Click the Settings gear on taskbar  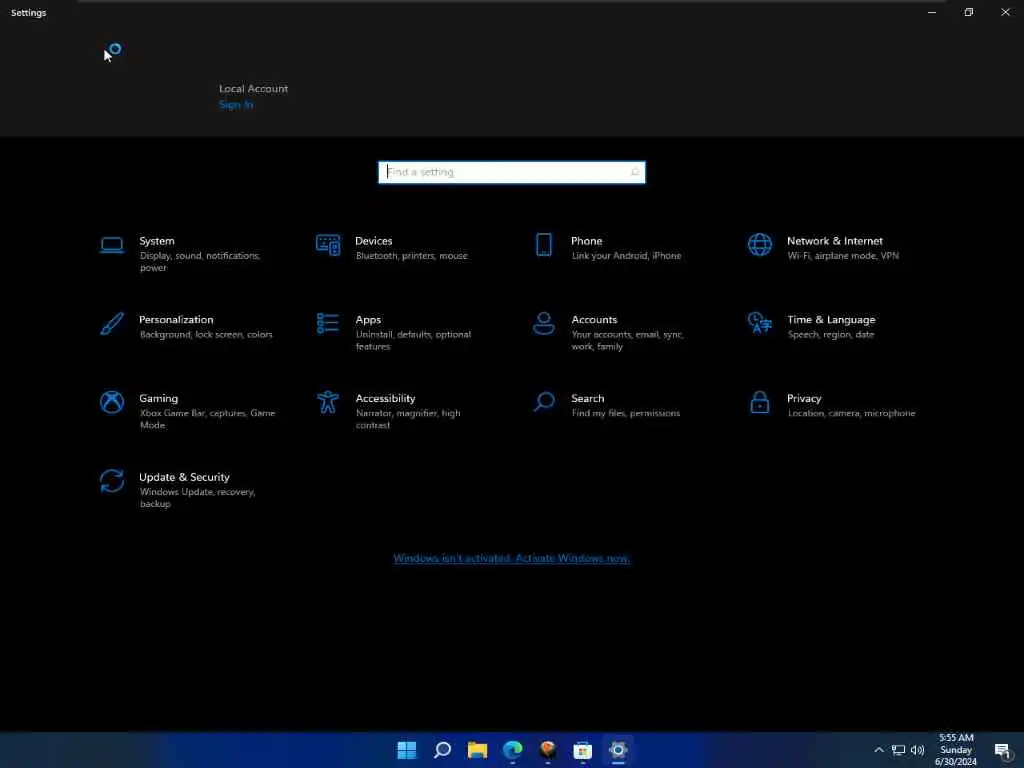[618, 750]
